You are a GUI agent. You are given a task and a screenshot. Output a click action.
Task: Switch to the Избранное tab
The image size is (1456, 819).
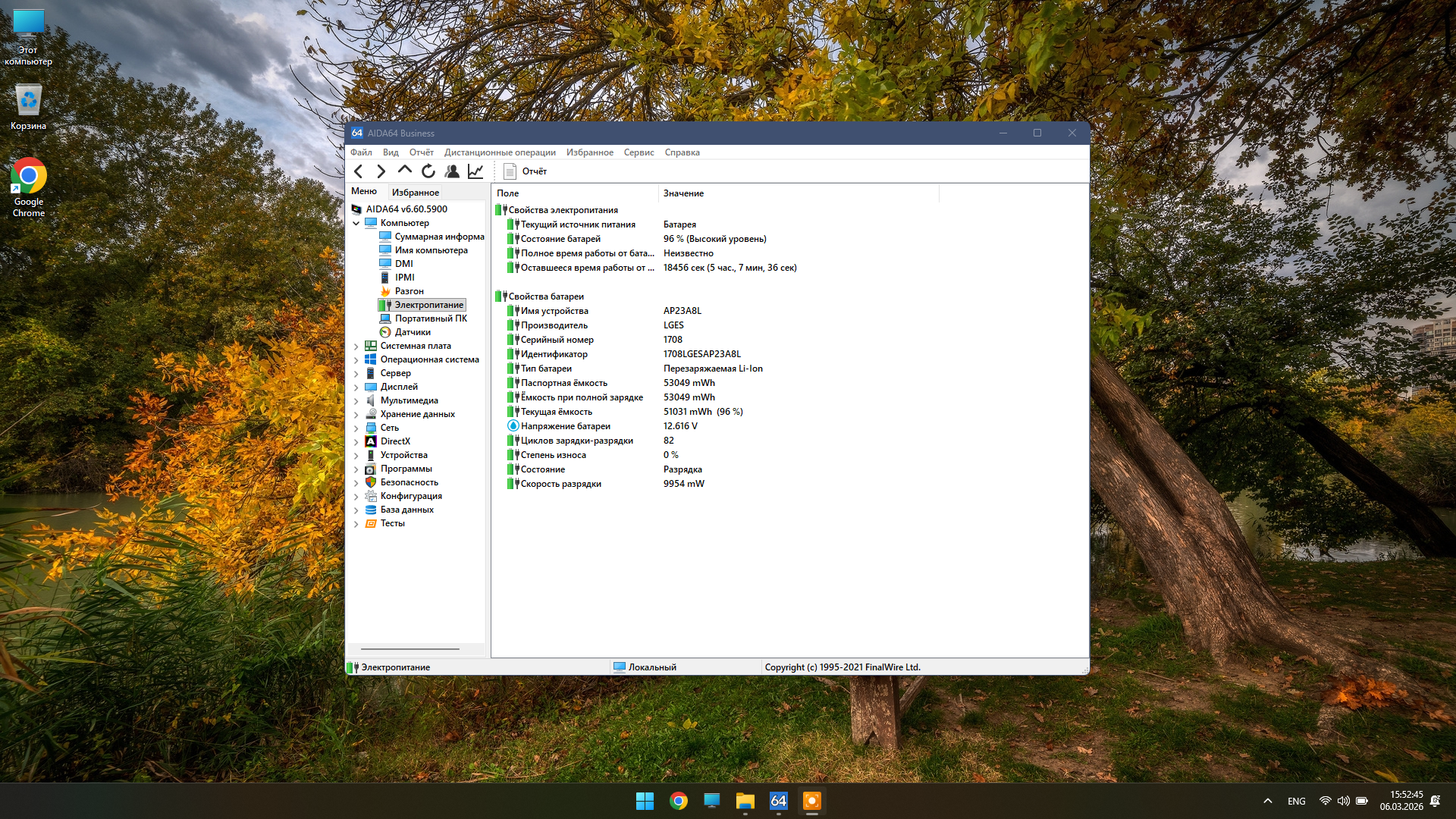[415, 193]
